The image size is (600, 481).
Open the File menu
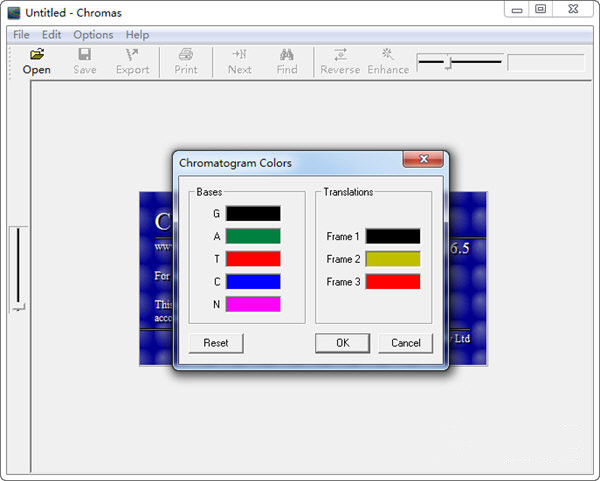[21, 35]
